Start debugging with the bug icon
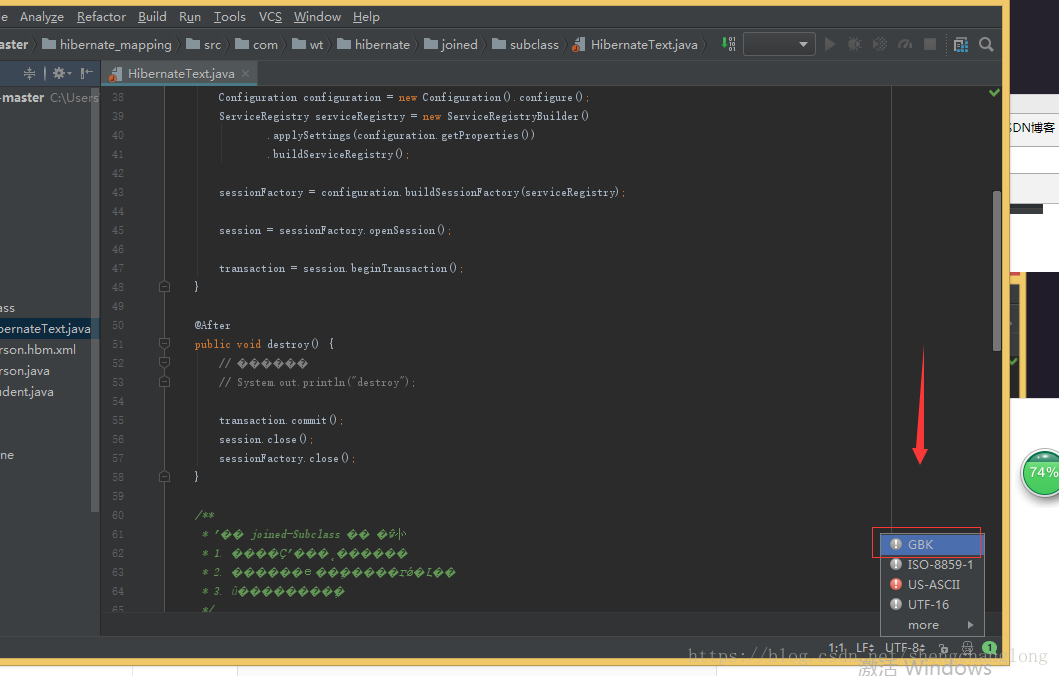Viewport: 1059px width, 676px height. tap(854, 45)
